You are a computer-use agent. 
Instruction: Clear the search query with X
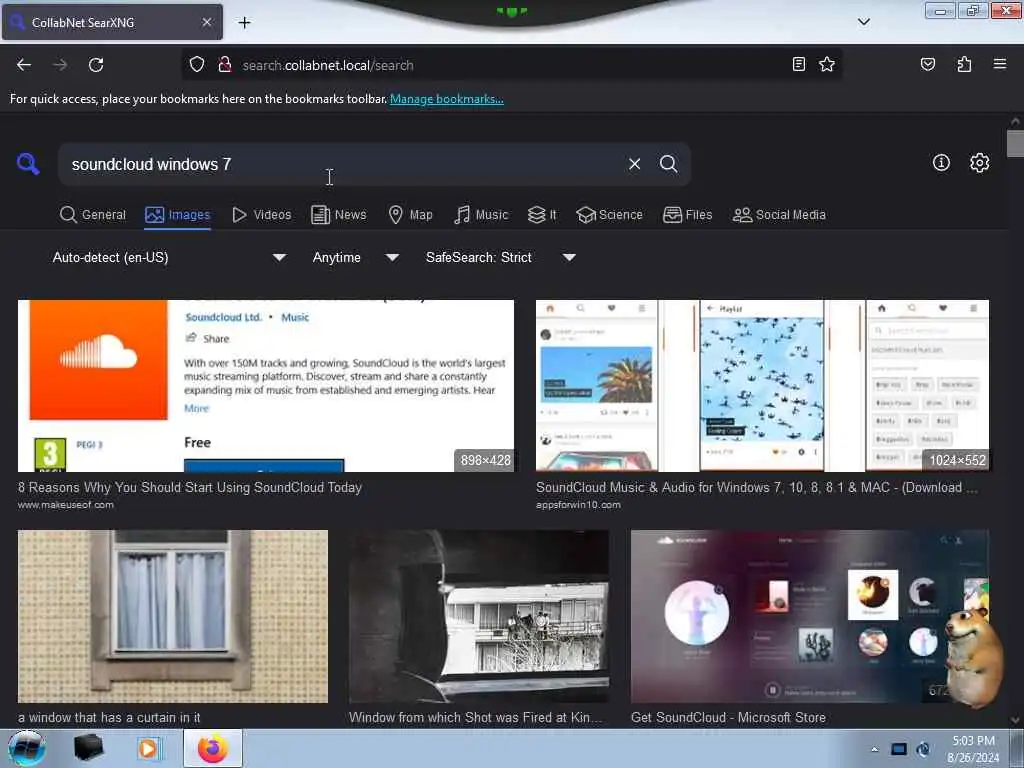(x=634, y=164)
